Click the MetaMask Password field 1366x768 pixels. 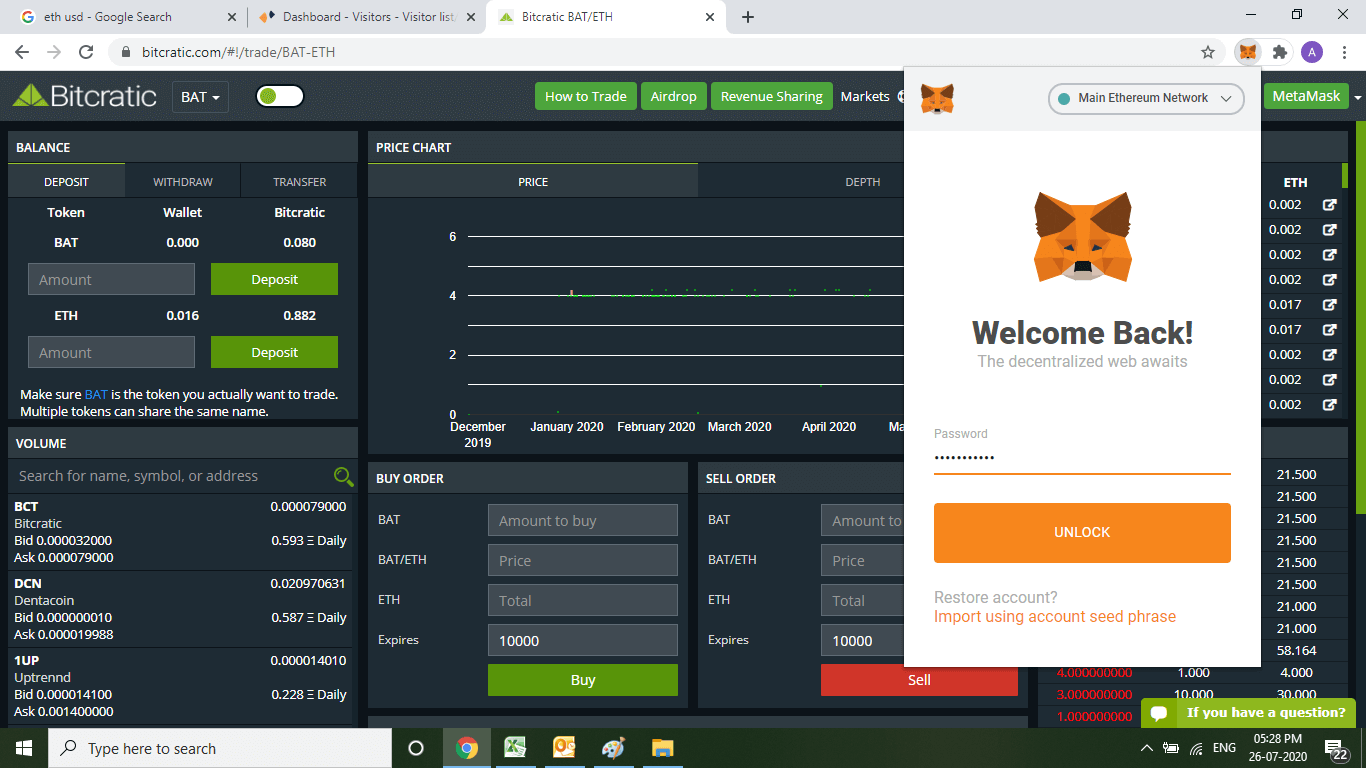(1082, 458)
